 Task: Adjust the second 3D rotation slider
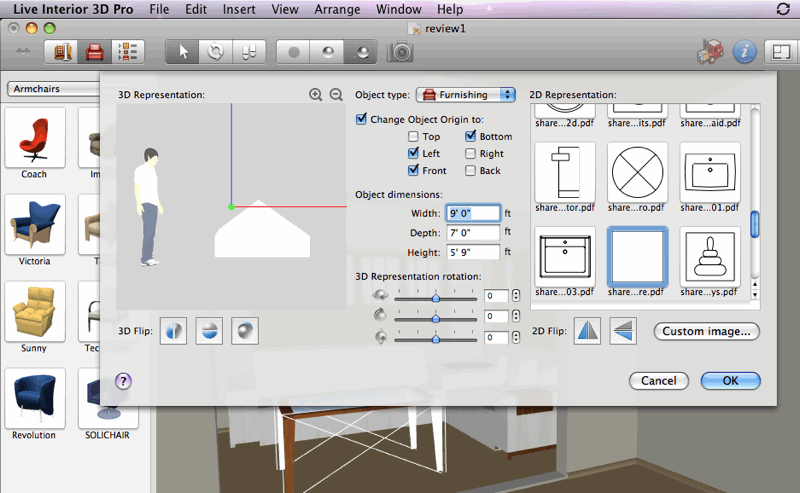[x=435, y=318]
